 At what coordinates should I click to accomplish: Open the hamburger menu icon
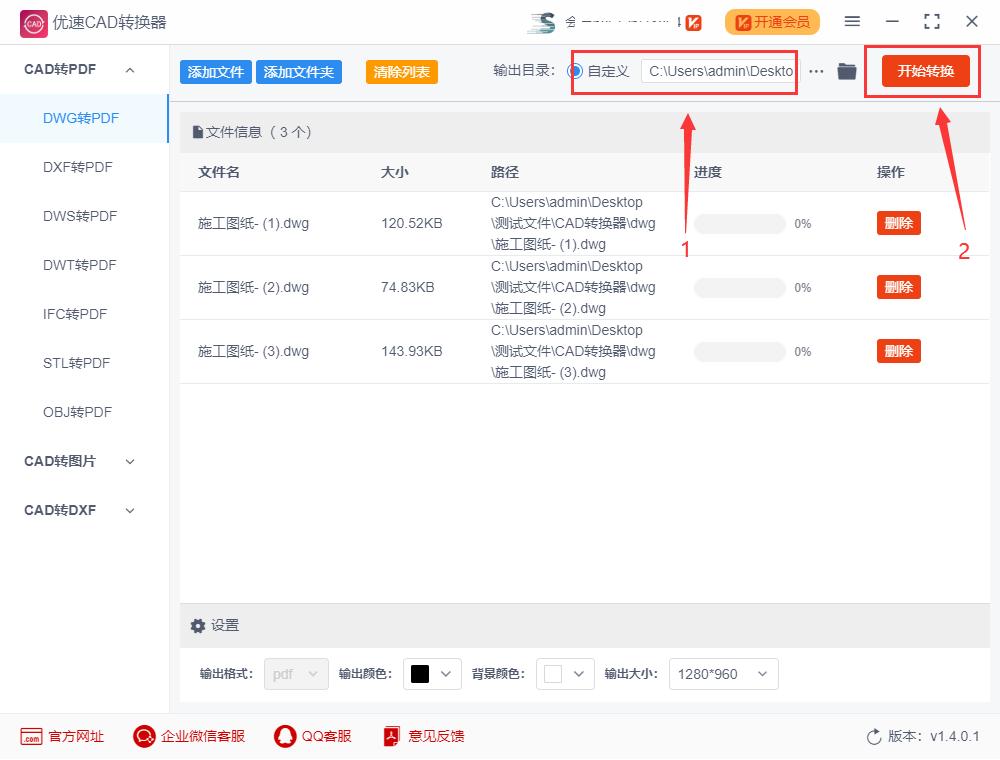click(x=852, y=22)
